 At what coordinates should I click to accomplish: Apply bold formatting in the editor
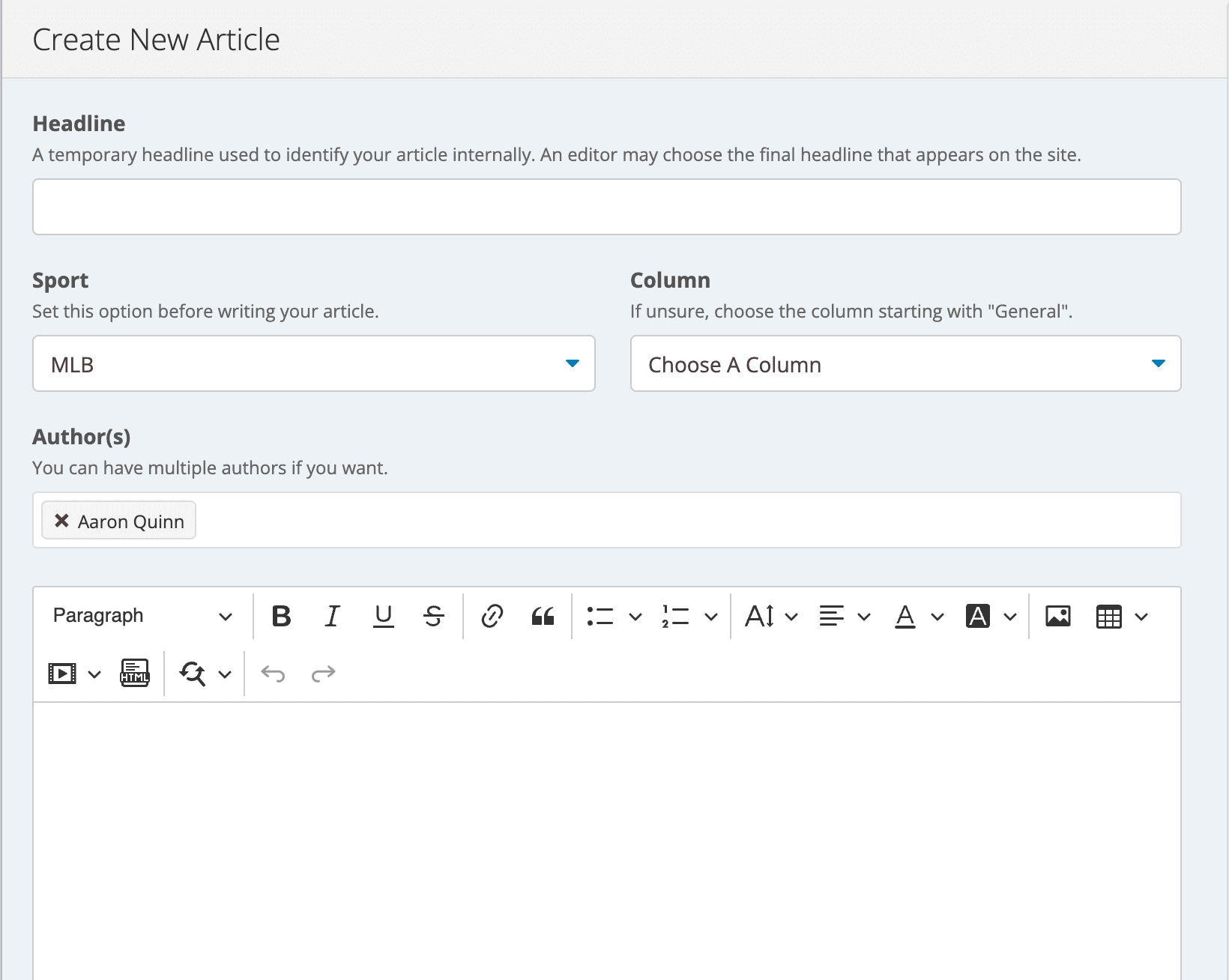[281, 616]
